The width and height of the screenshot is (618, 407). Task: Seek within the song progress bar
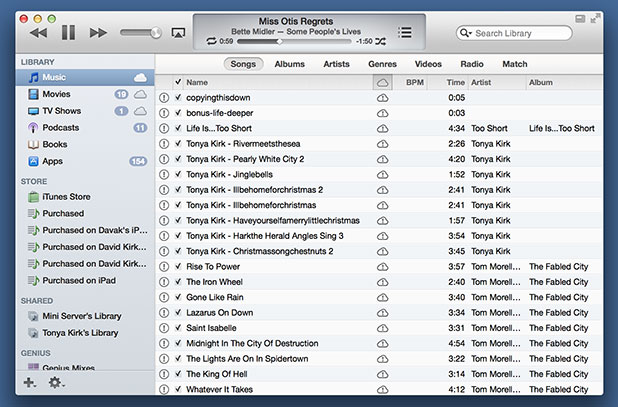click(294, 41)
